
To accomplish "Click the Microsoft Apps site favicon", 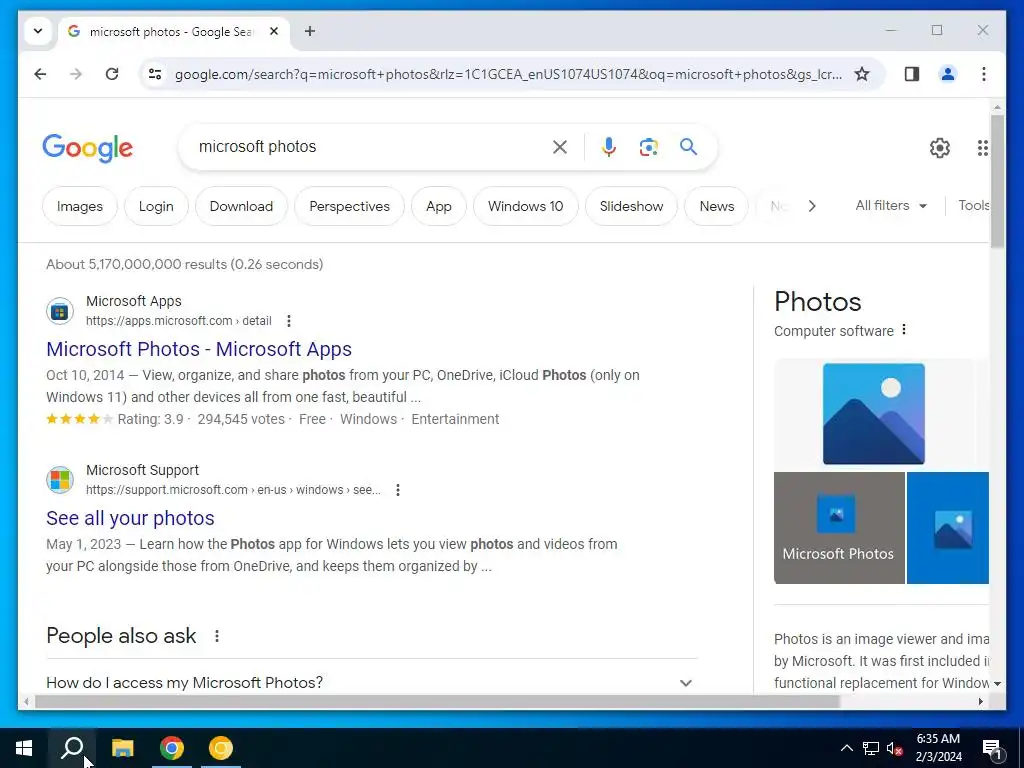I will coord(60,312).
